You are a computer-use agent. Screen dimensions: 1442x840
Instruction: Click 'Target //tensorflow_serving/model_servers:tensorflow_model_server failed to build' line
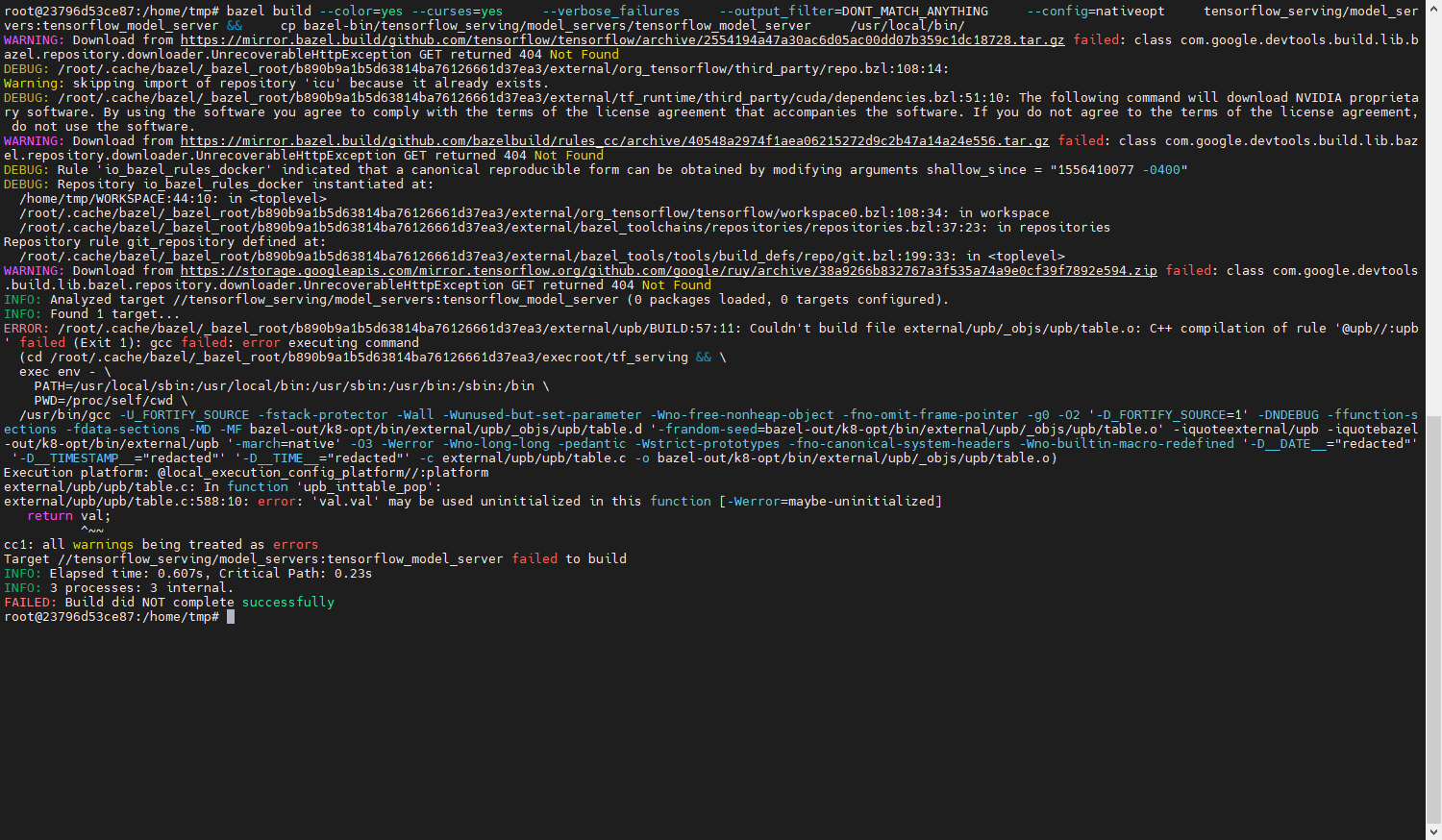315,559
